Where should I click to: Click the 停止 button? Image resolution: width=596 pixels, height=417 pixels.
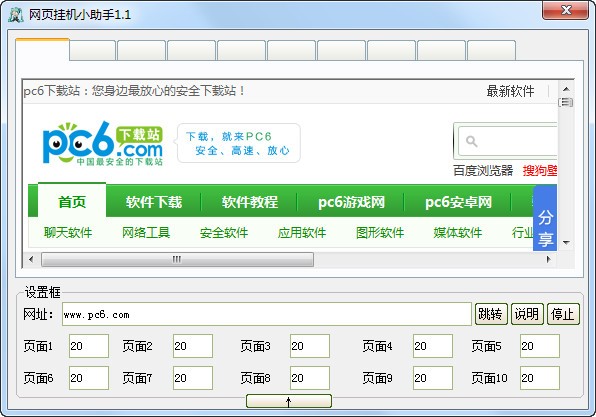(x=563, y=314)
